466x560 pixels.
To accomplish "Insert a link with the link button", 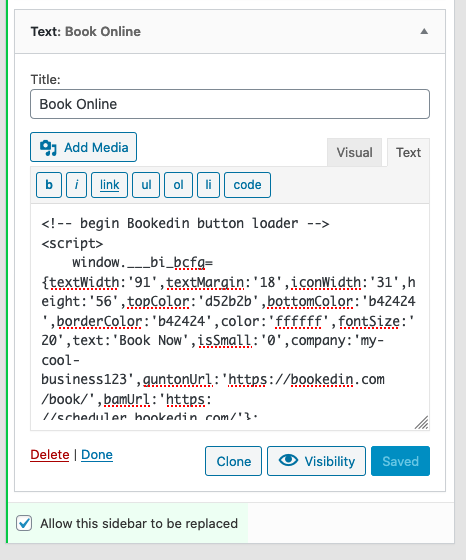I will coord(109,185).
